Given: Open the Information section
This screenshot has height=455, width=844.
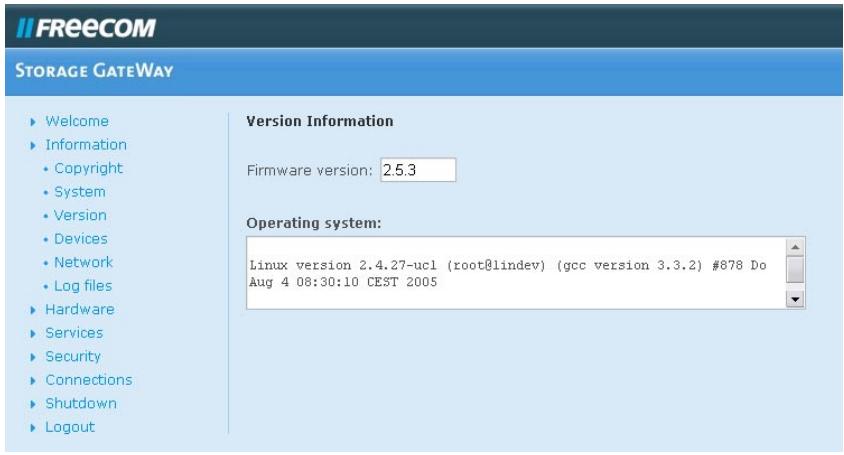Looking at the screenshot, I should 86,145.
